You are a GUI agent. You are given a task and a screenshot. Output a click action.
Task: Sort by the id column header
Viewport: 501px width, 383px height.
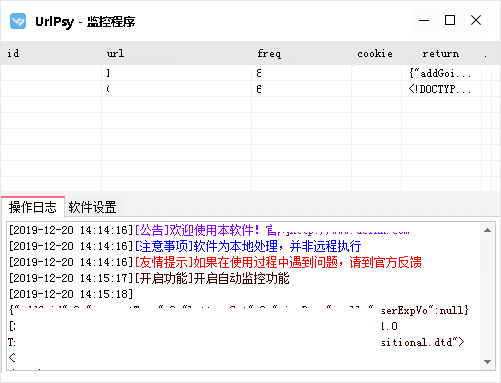(x=51, y=53)
